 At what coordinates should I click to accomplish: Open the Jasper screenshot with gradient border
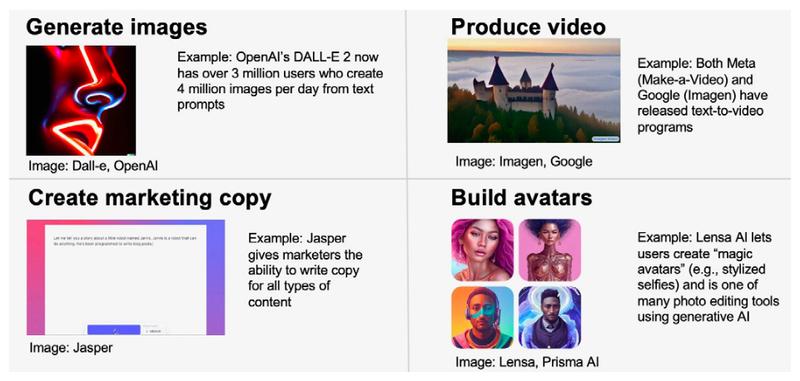[126, 277]
